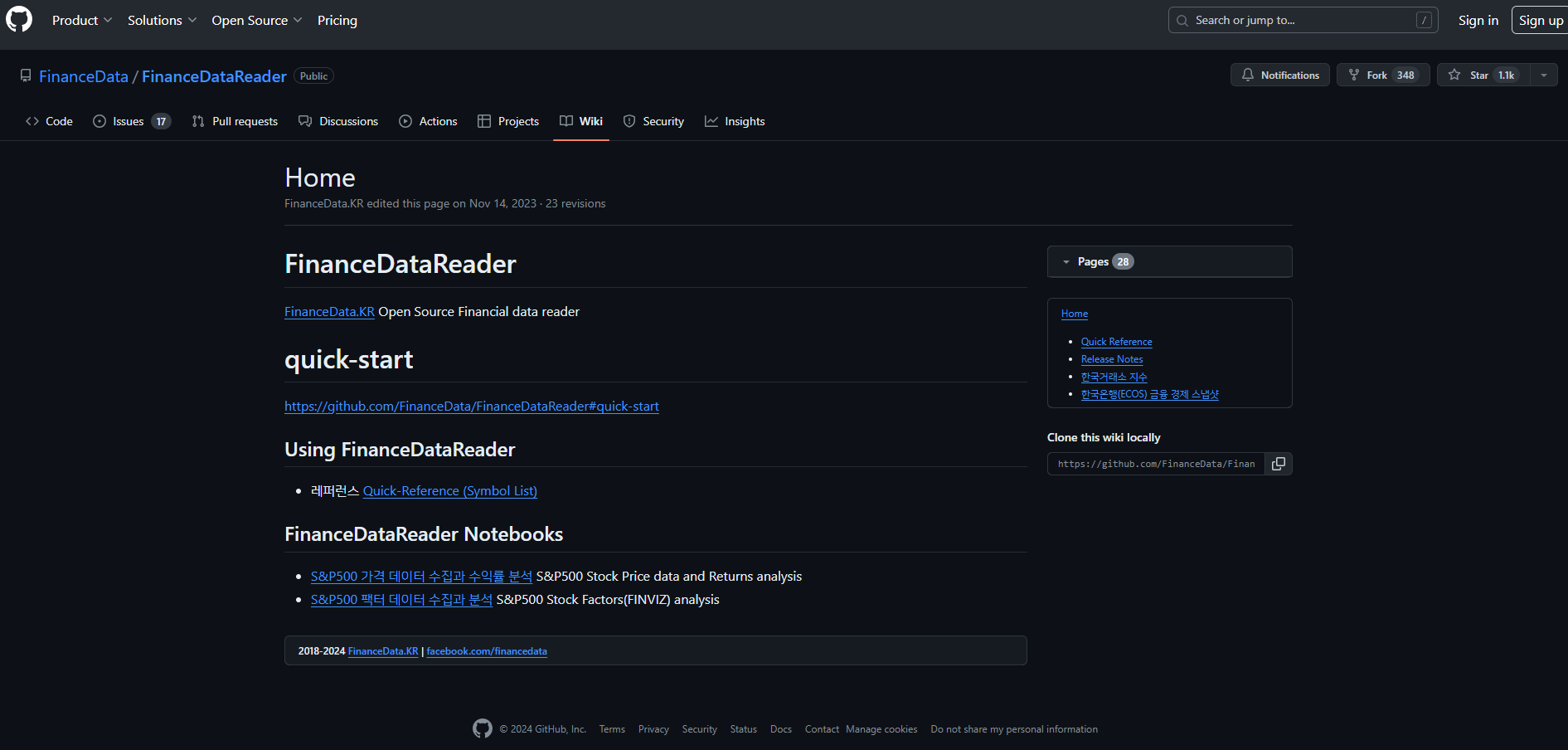Copy the wiki clone URL

tap(1279, 464)
